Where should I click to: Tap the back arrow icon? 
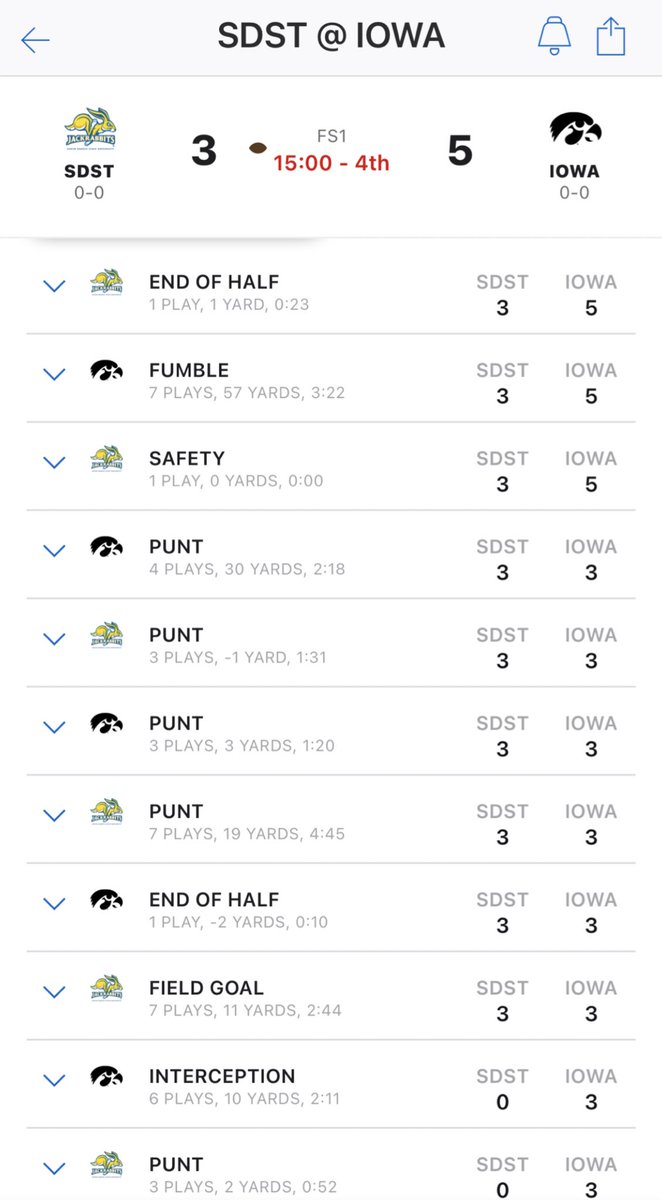pyautogui.click(x=35, y=40)
